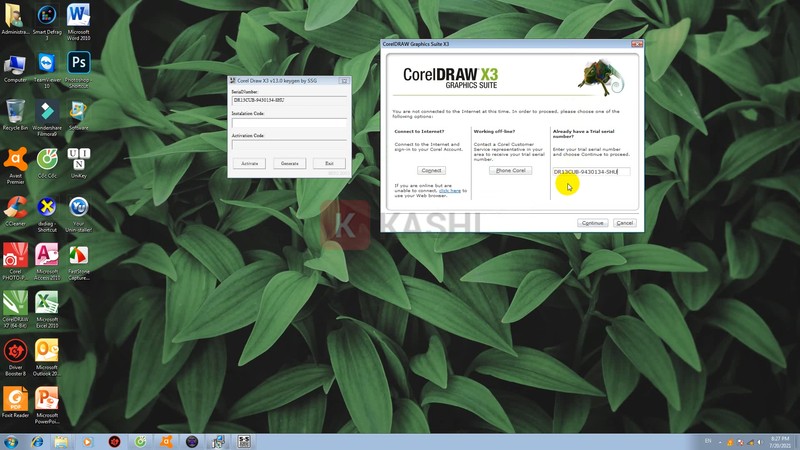Launch CCleaner from the desktop
This screenshot has height=450, width=800.
pyautogui.click(x=15, y=211)
